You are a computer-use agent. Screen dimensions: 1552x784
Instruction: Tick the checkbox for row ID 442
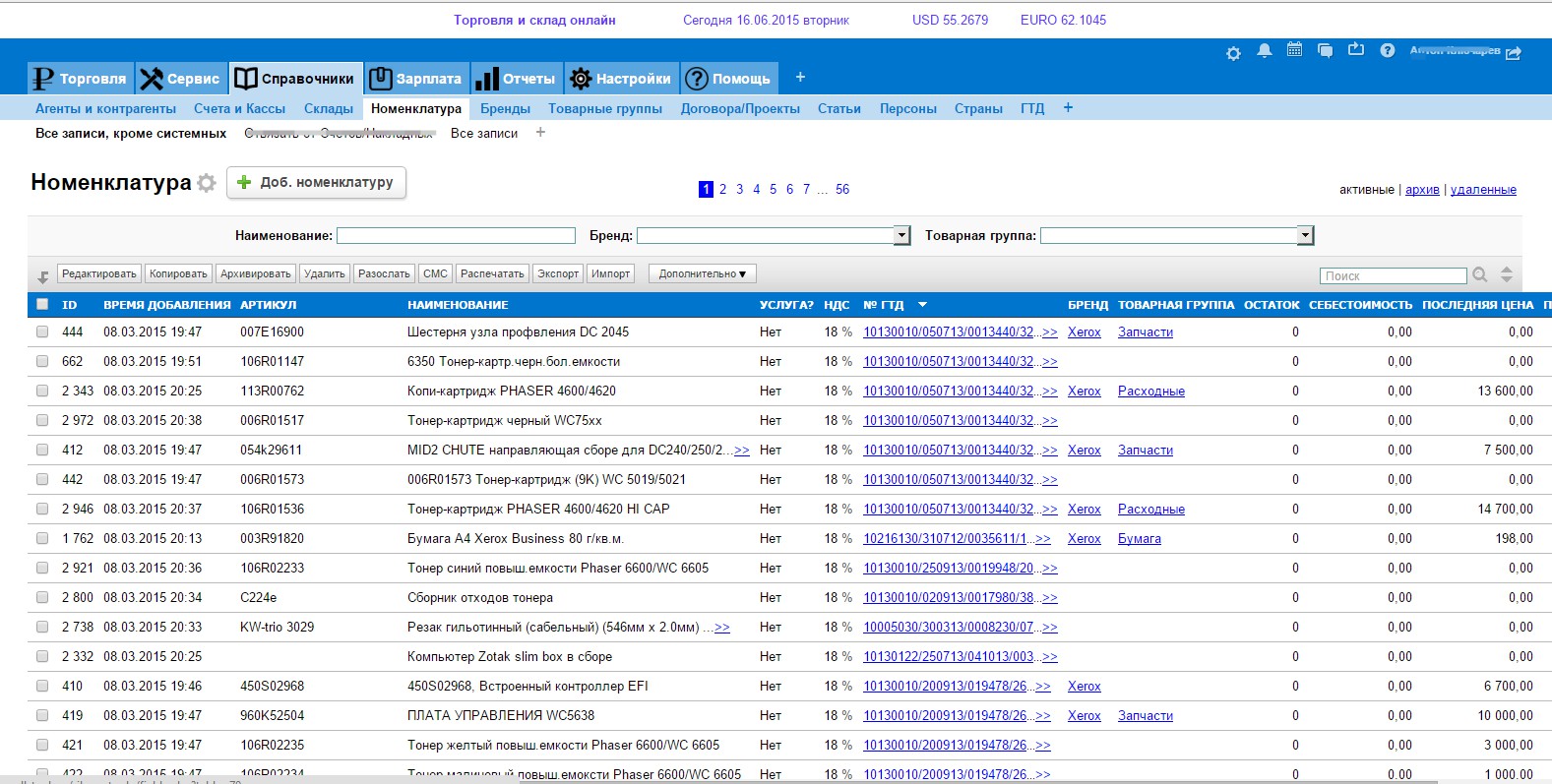(x=42, y=479)
